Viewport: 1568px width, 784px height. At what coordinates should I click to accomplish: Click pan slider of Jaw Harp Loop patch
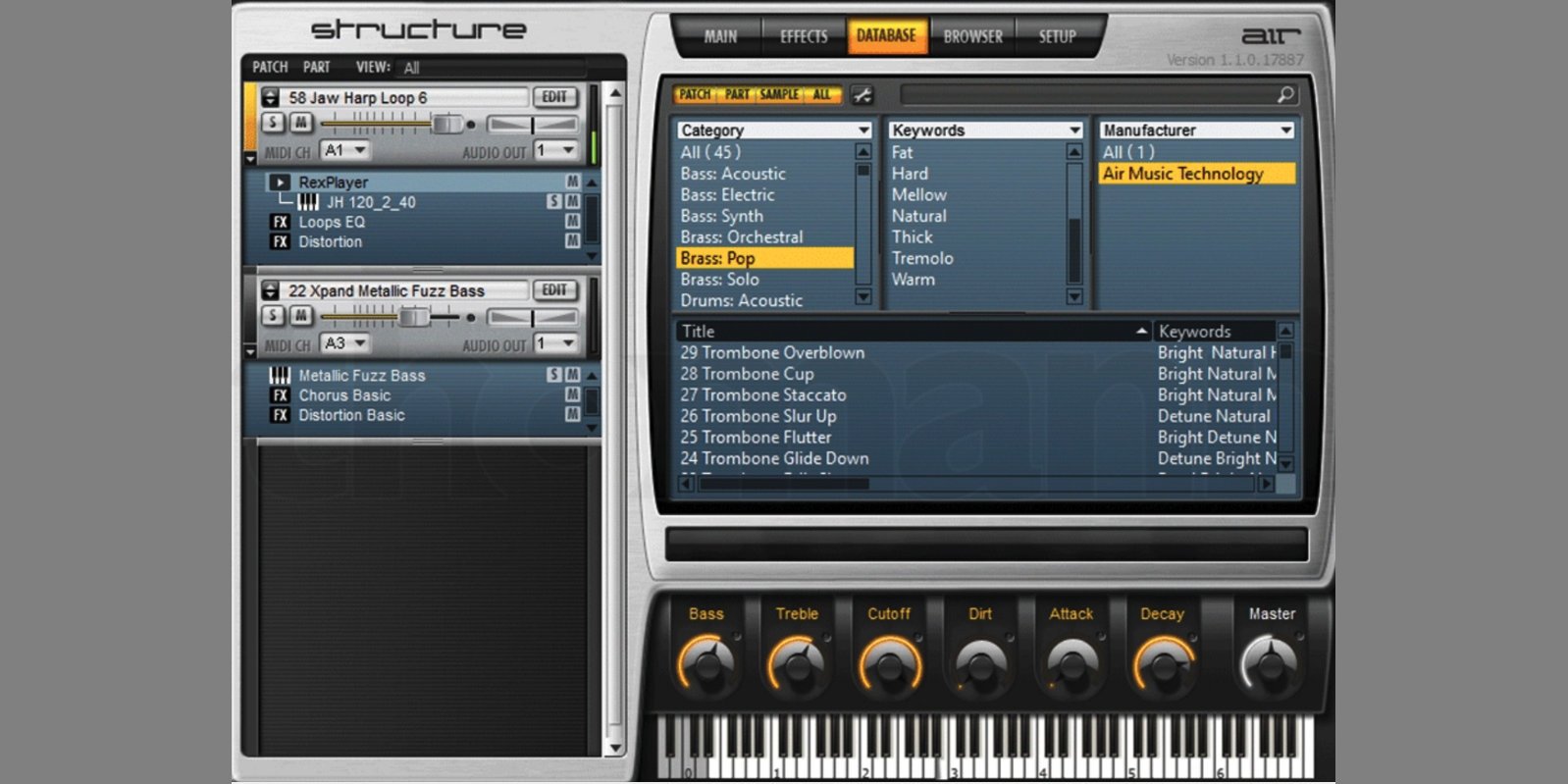coord(533,124)
